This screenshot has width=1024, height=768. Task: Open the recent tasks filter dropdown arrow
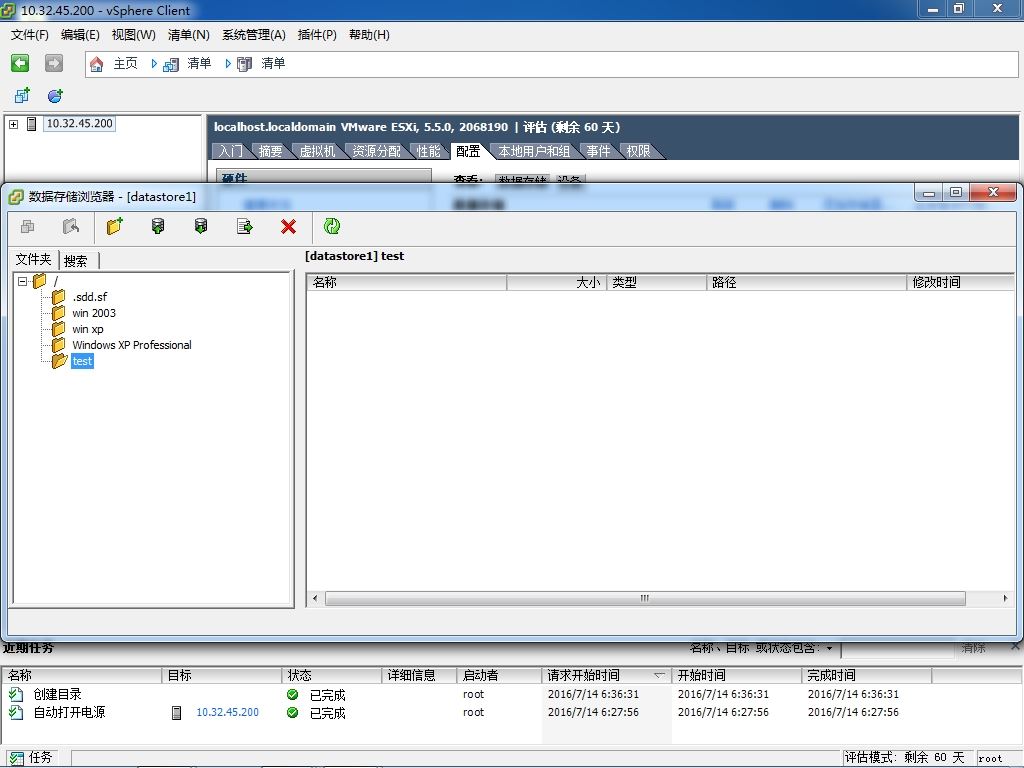tap(829, 648)
